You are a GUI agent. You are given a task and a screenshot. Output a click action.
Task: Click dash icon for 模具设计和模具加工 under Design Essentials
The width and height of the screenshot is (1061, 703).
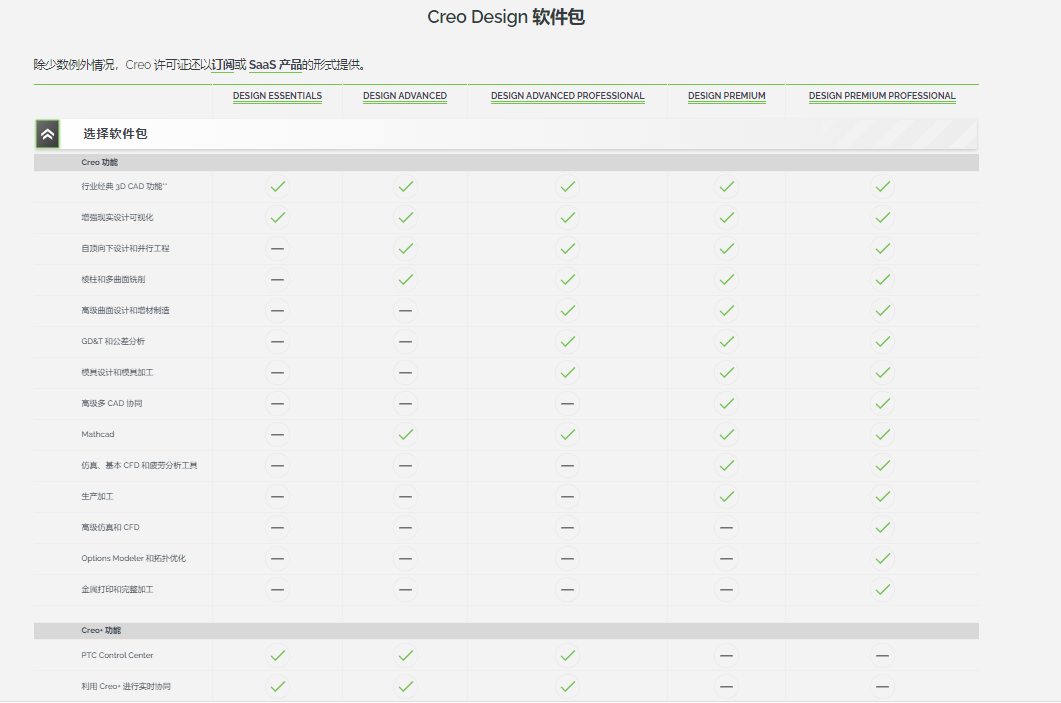pyautogui.click(x=277, y=373)
